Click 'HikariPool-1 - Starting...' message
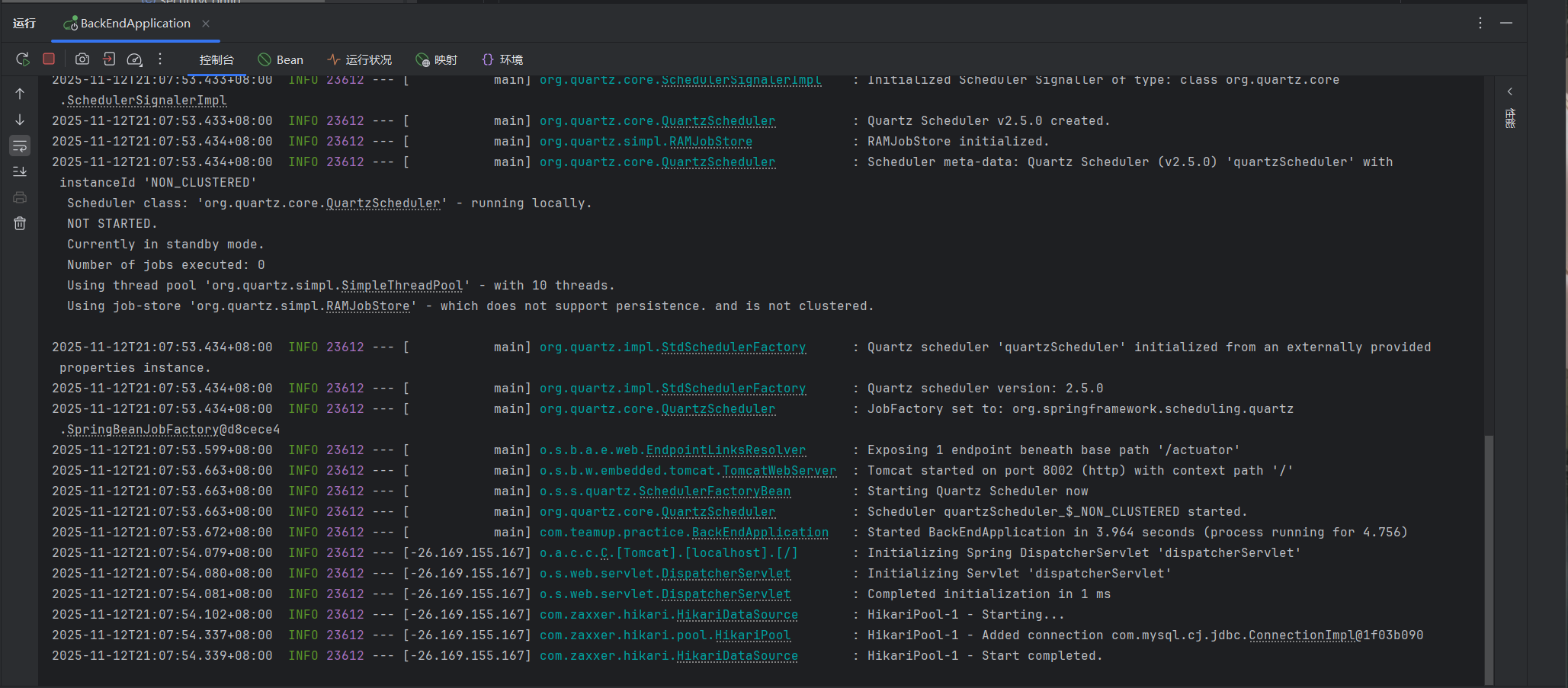The height and width of the screenshot is (688, 1568). (966, 615)
